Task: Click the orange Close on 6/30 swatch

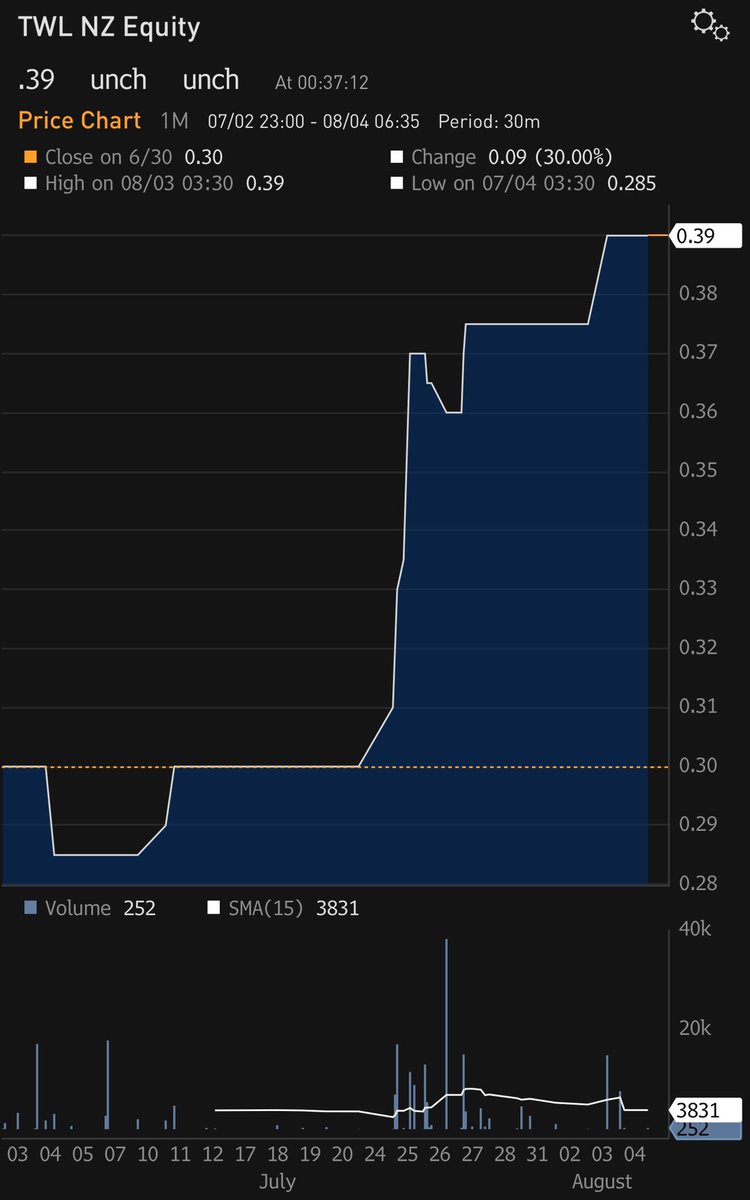Action: [x=30, y=157]
